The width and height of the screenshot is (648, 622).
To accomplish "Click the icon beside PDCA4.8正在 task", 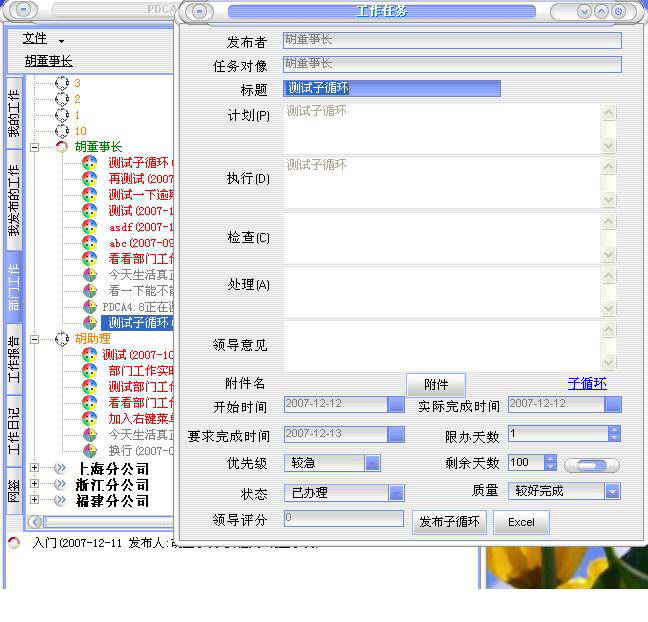I will (89, 307).
